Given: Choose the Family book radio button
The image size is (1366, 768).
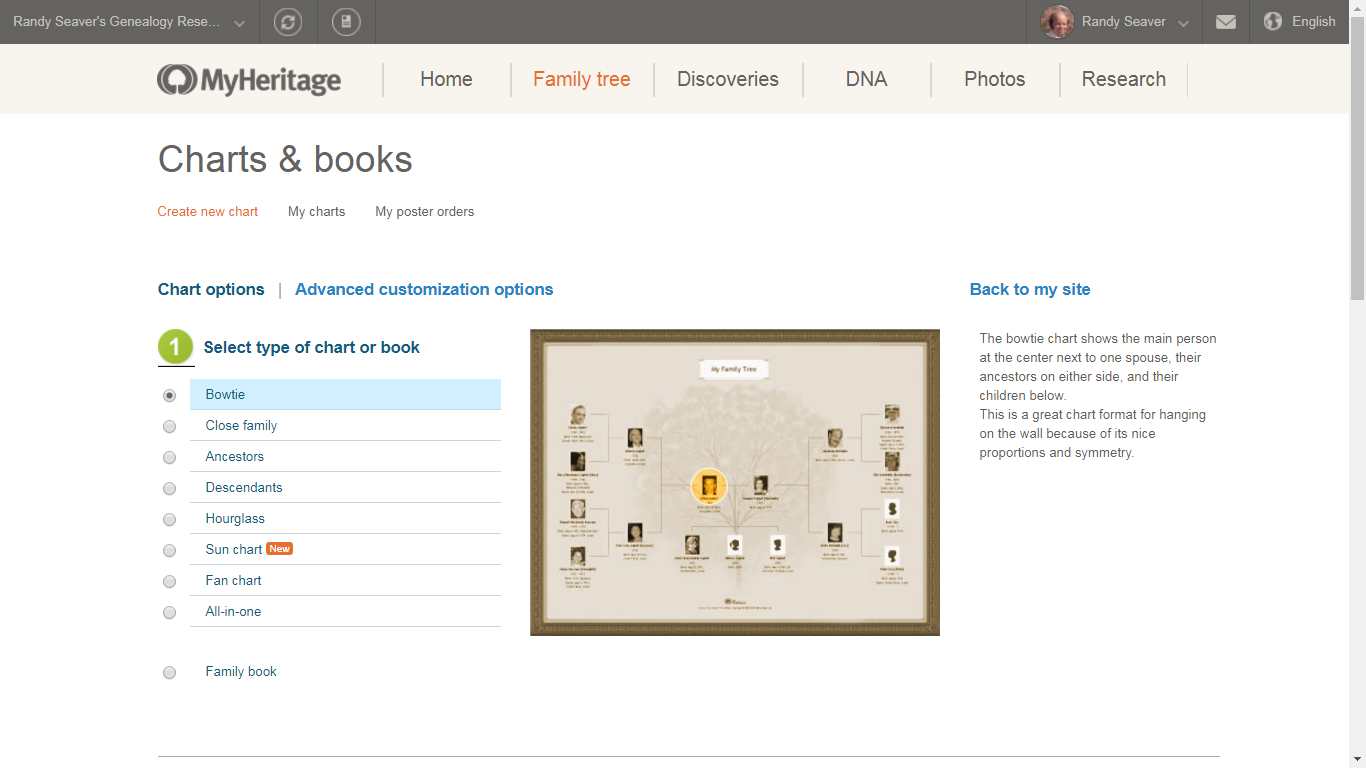Looking at the screenshot, I should pyautogui.click(x=169, y=672).
